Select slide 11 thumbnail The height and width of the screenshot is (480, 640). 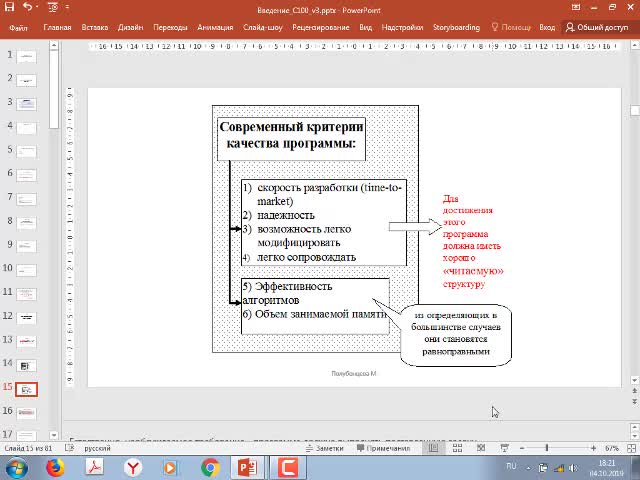[x=27, y=293]
